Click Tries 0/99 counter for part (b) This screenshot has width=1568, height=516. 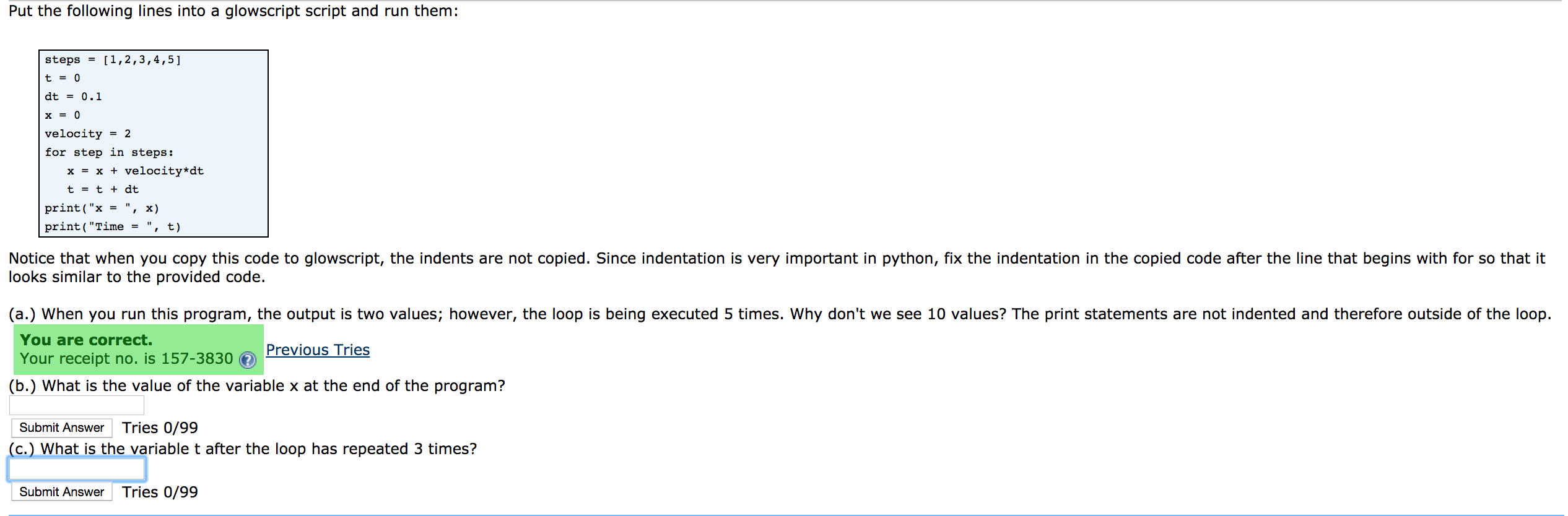[x=160, y=428]
